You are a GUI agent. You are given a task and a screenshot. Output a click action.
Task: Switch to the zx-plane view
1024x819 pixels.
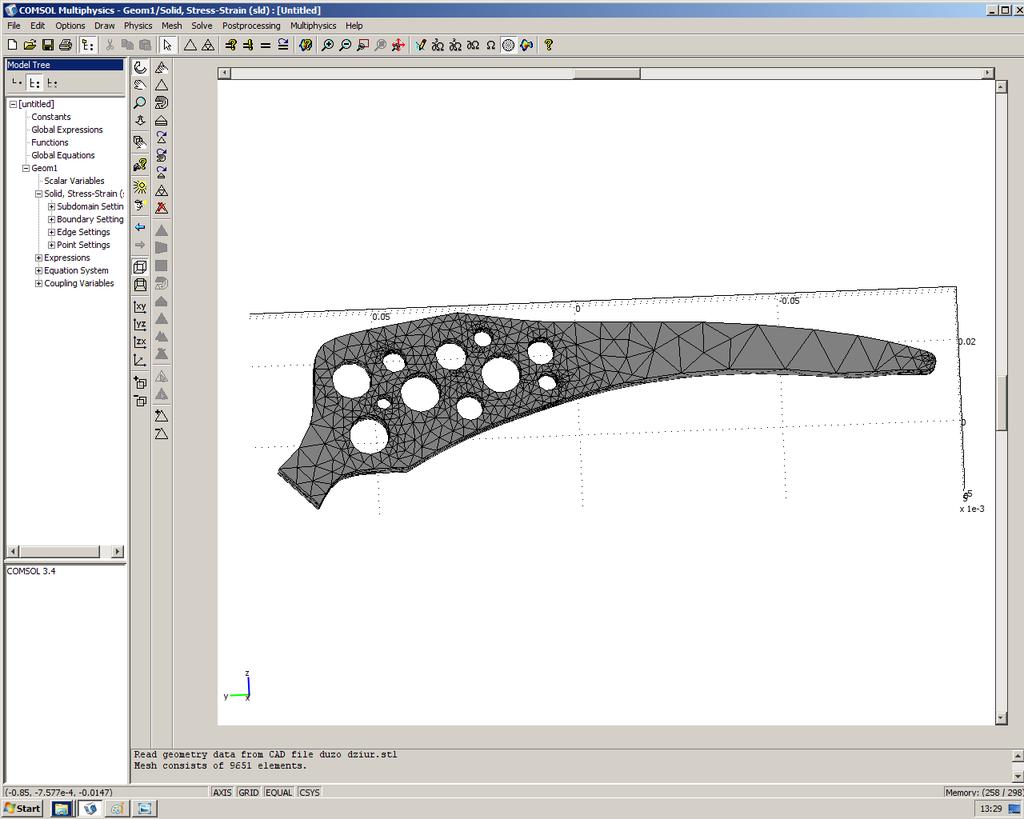tap(140, 342)
